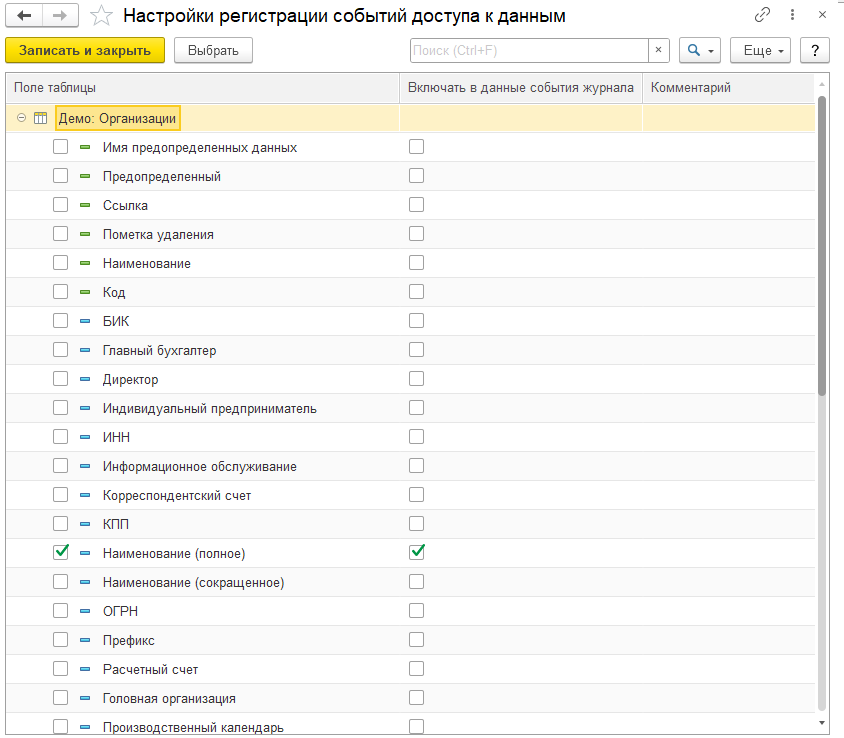Uncheck the Наименование (полное) field checkbox
The width and height of the screenshot is (844, 738).
61,553
